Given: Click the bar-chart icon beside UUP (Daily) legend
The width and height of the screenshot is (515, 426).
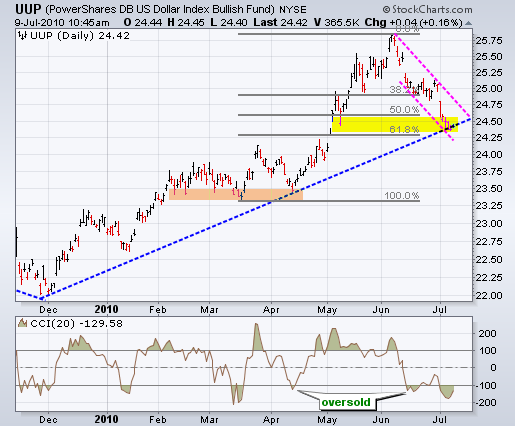Looking at the screenshot, I should pos(23,36).
